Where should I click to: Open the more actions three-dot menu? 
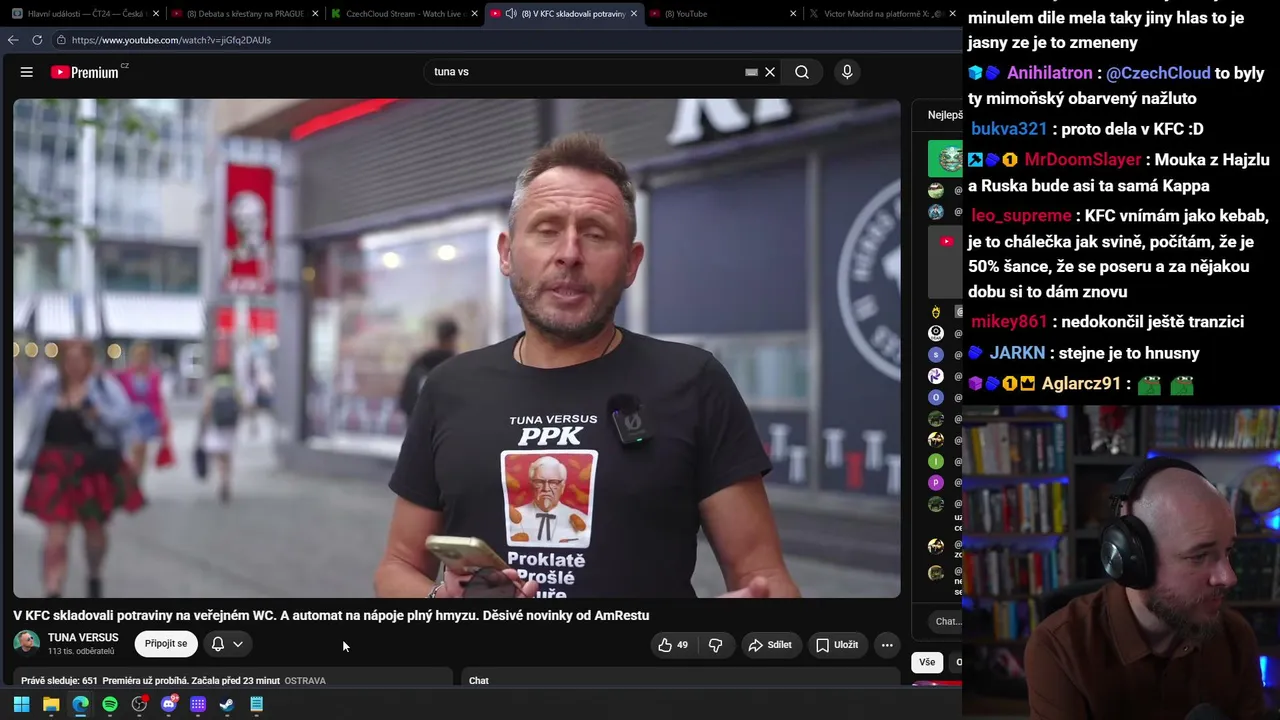tap(887, 645)
